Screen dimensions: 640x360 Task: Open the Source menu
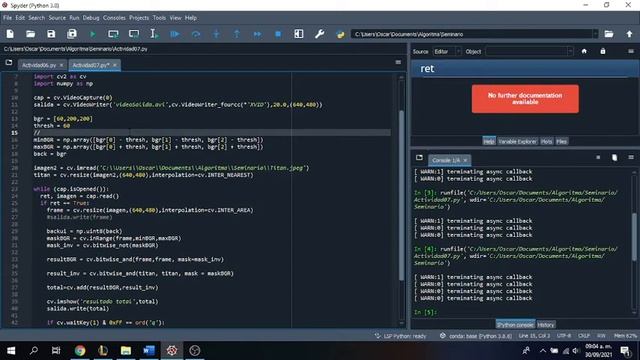coord(57,18)
